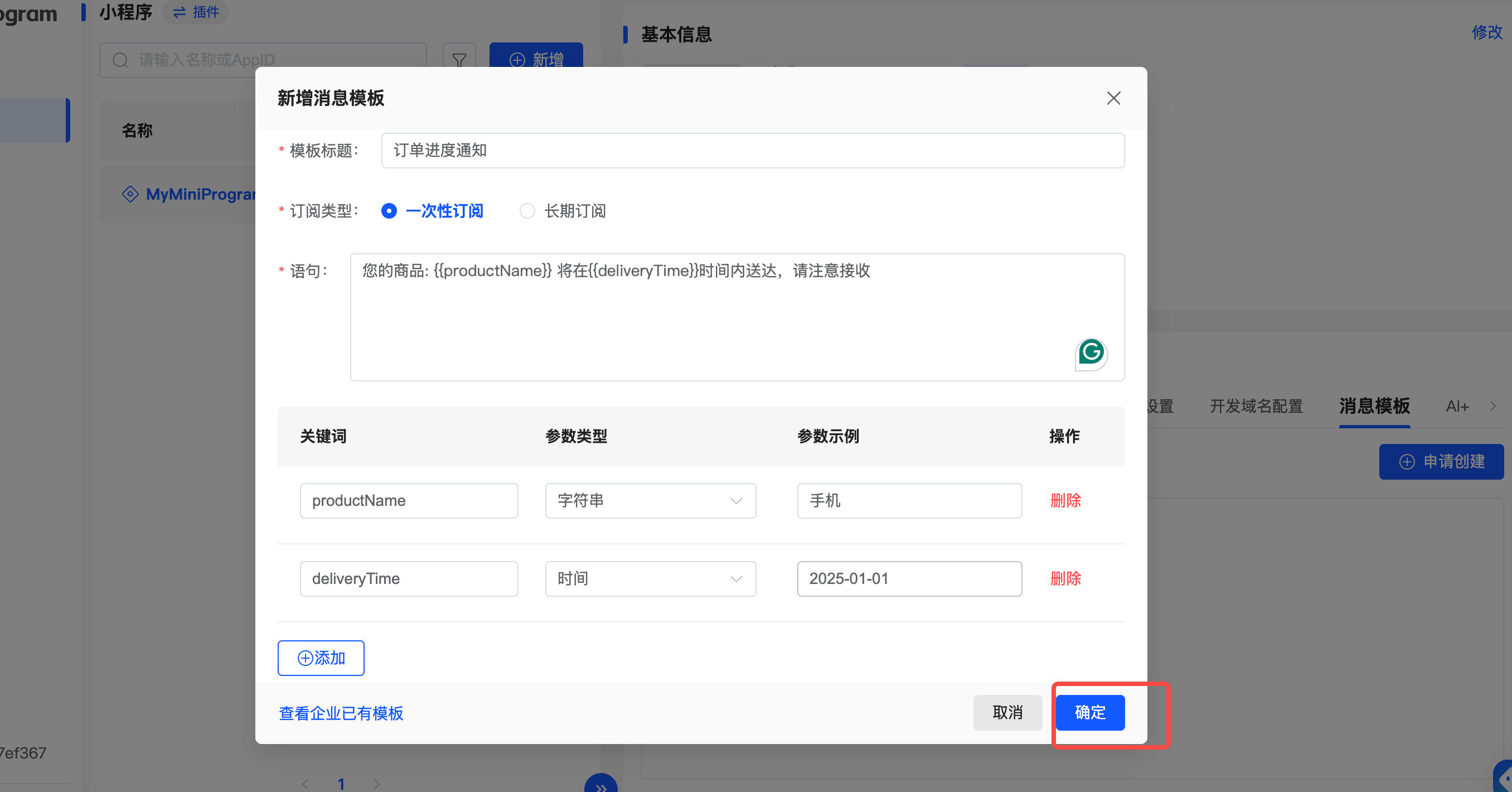Screen dimensions: 1512x792
Task: Click the search magnifier icon
Action: pos(120,60)
